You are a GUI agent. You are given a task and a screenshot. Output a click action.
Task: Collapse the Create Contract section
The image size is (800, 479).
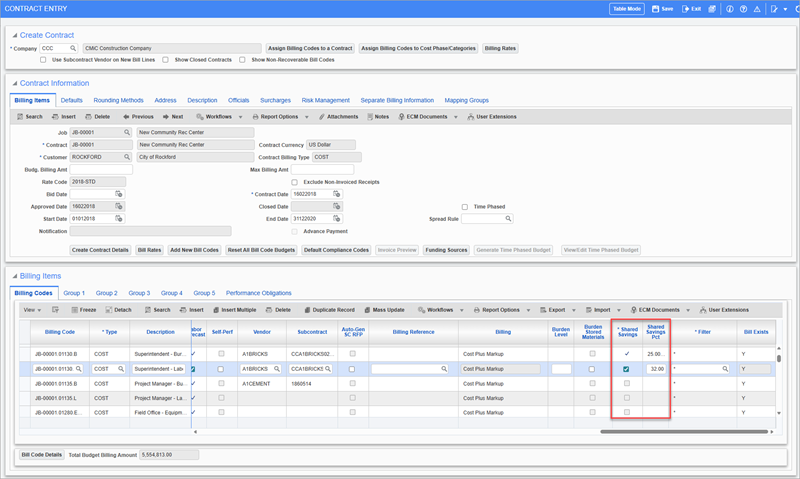coord(15,35)
